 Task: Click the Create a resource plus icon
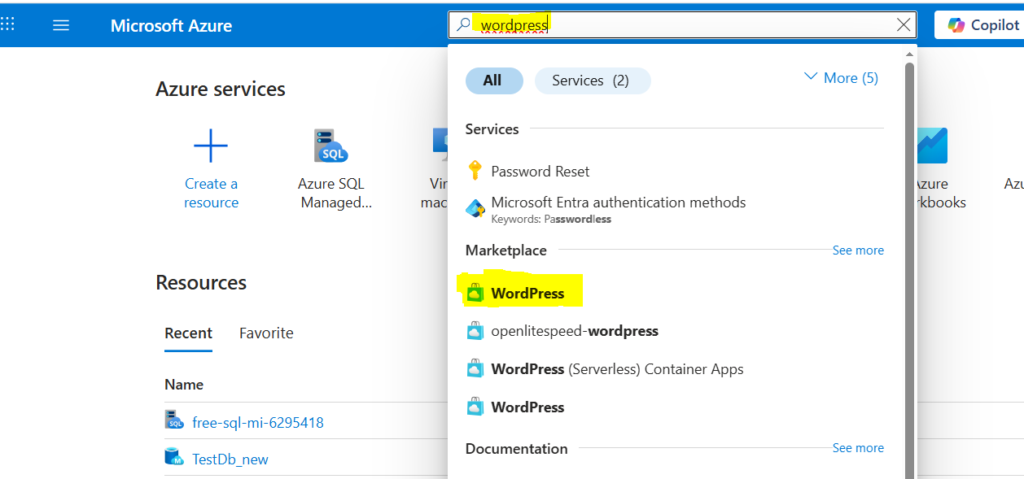coord(211,146)
